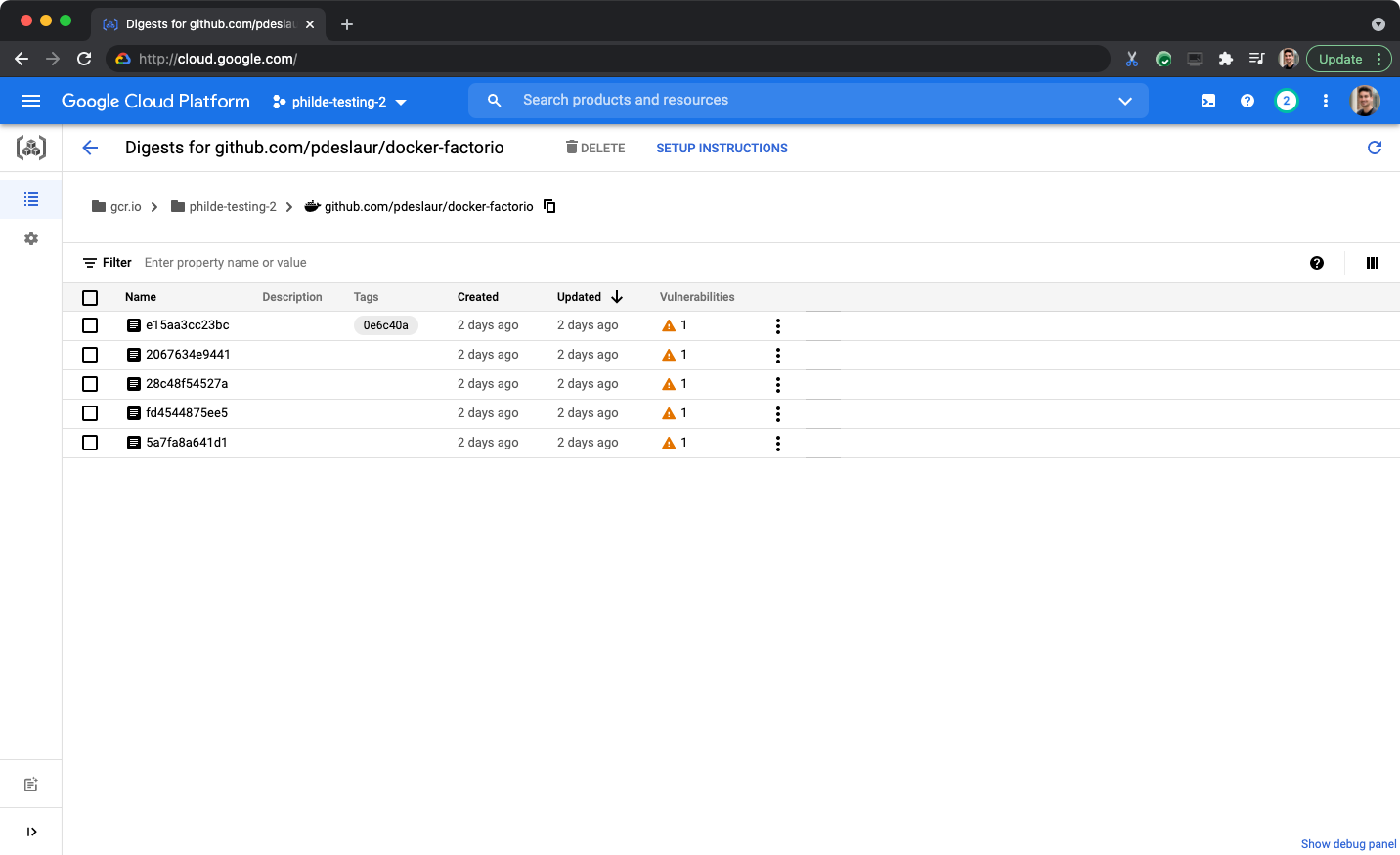The image size is (1400, 855).
Task: Open digest fd4544875ee5
Action: point(187,413)
